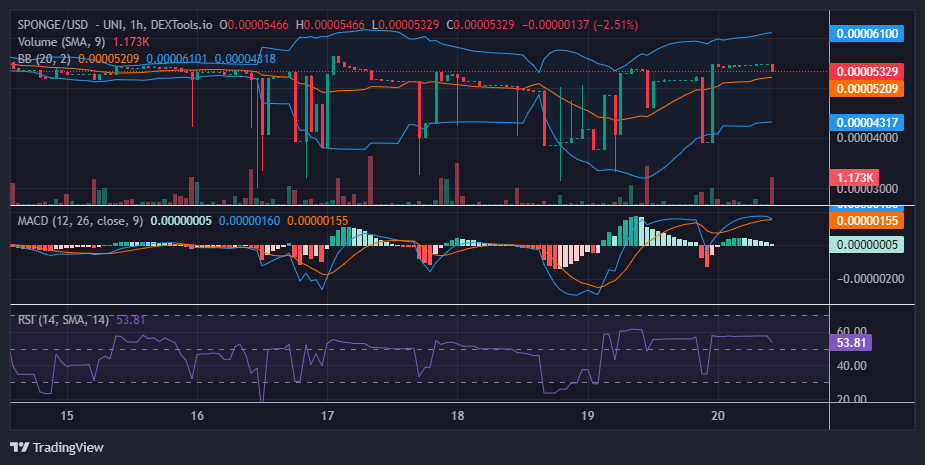Click the RSI (14, SMA, 14) label

(63, 320)
